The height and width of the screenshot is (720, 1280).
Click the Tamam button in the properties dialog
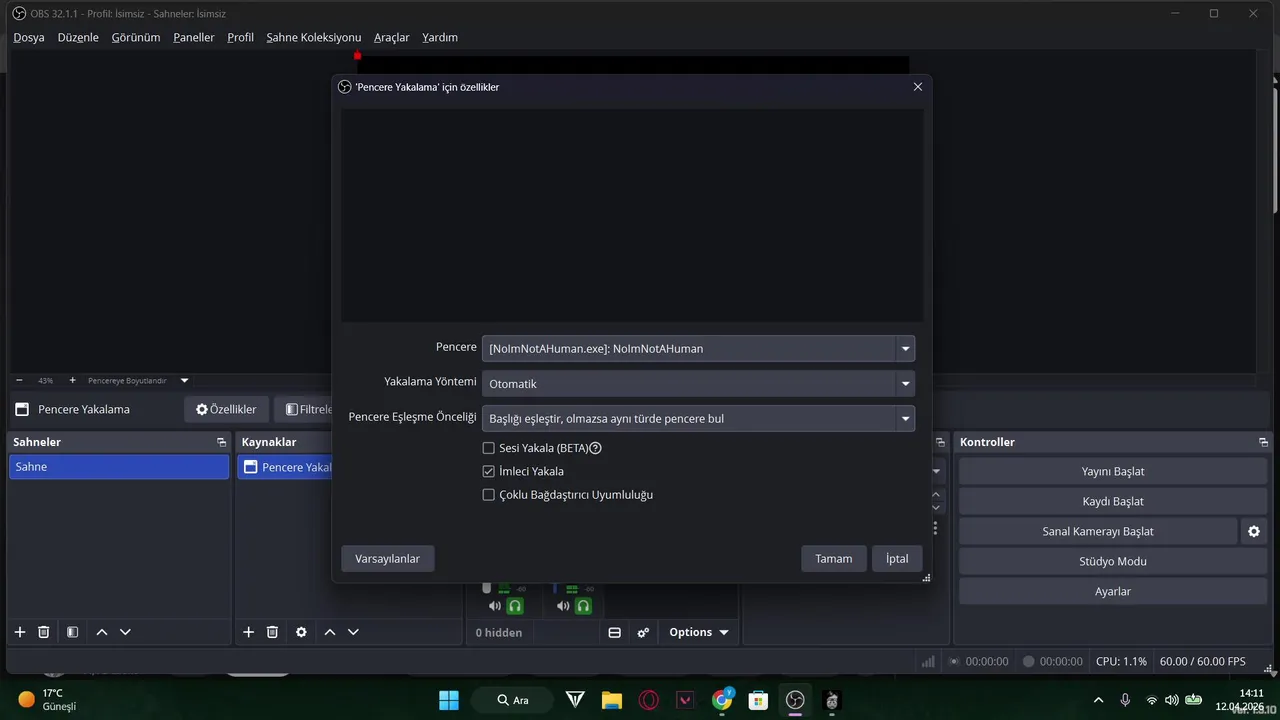(x=834, y=558)
